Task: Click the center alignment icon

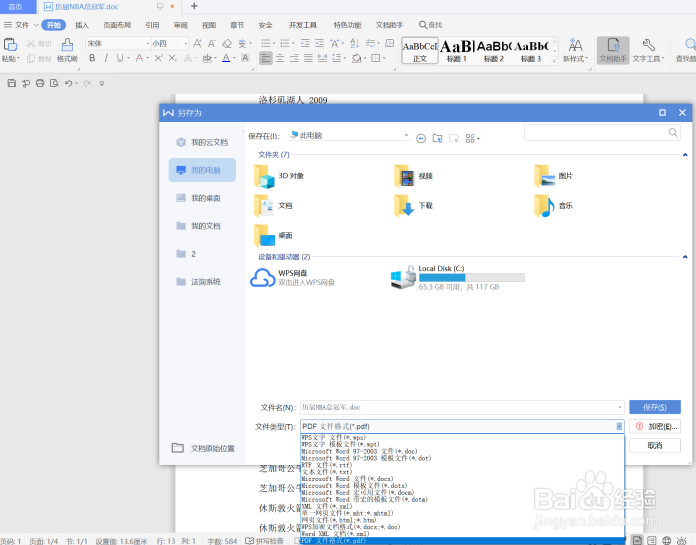Action: [280, 58]
